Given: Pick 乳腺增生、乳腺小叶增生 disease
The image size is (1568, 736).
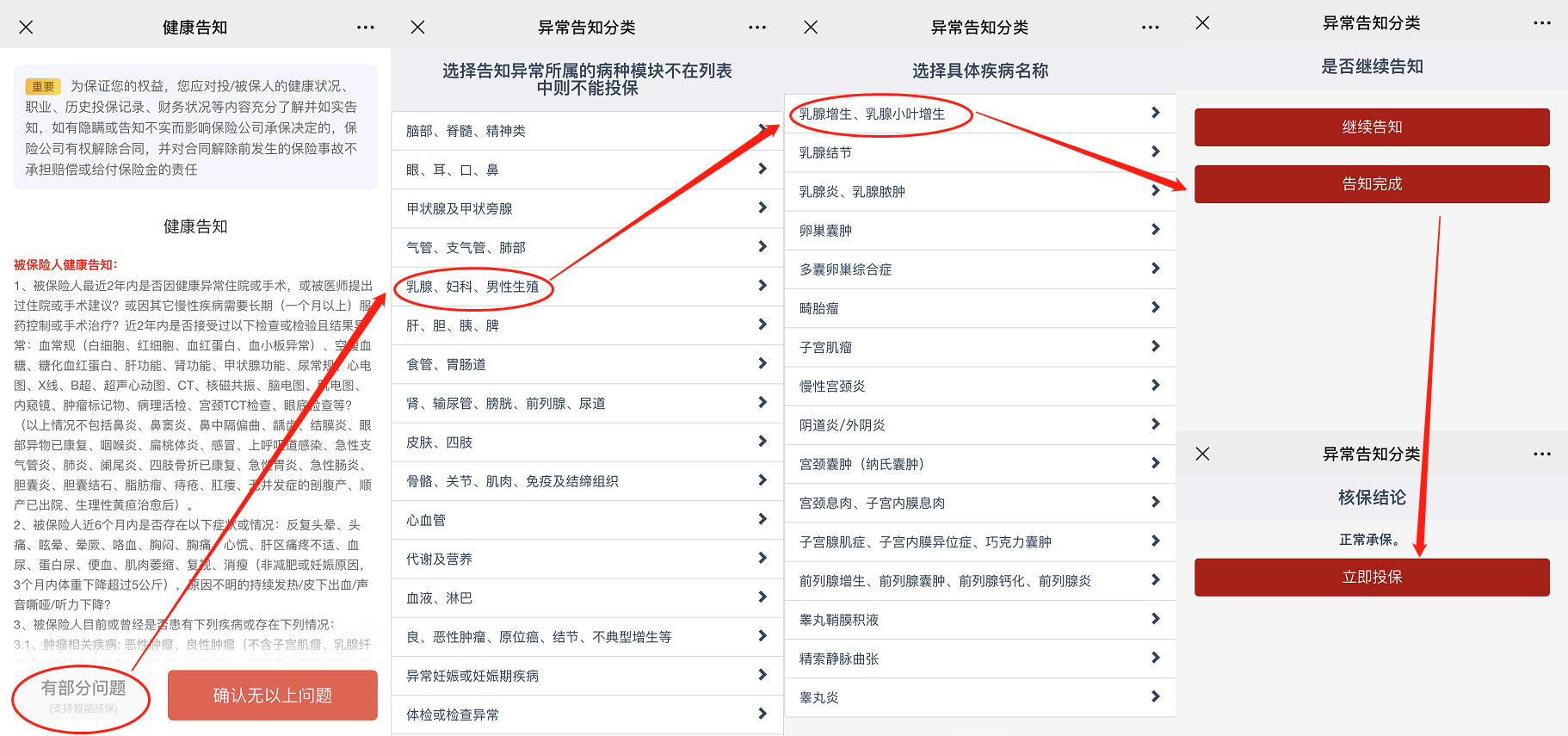Looking at the screenshot, I should tap(872, 114).
